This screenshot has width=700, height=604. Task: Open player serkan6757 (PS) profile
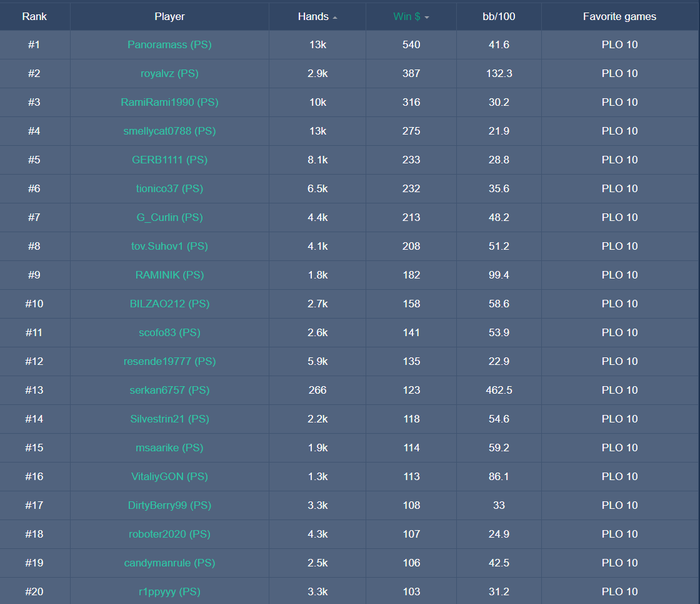pos(170,390)
